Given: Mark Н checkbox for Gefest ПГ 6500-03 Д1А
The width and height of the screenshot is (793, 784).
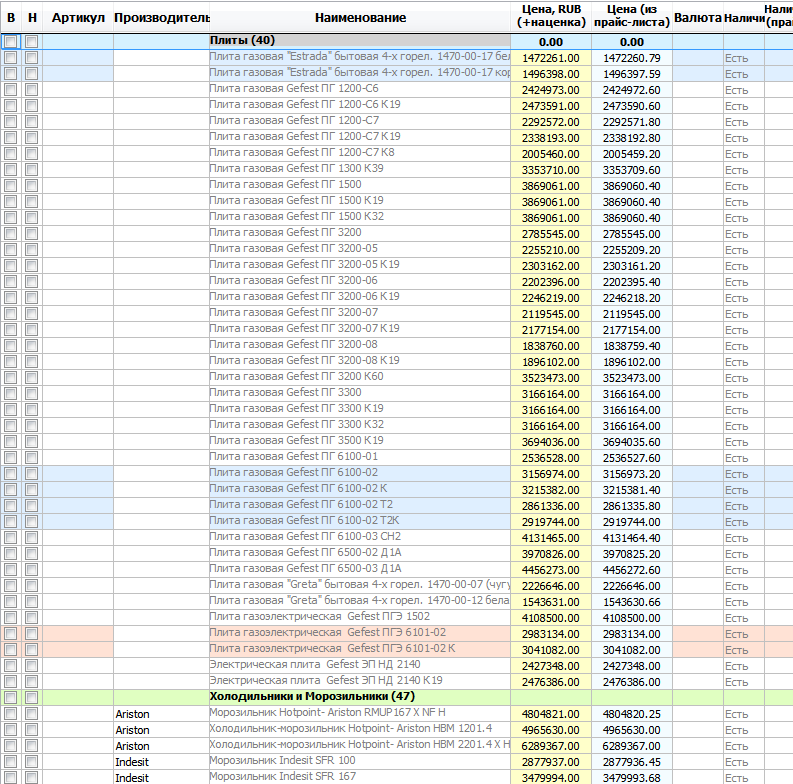Looking at the screenshot, I should tap(31, 570).
